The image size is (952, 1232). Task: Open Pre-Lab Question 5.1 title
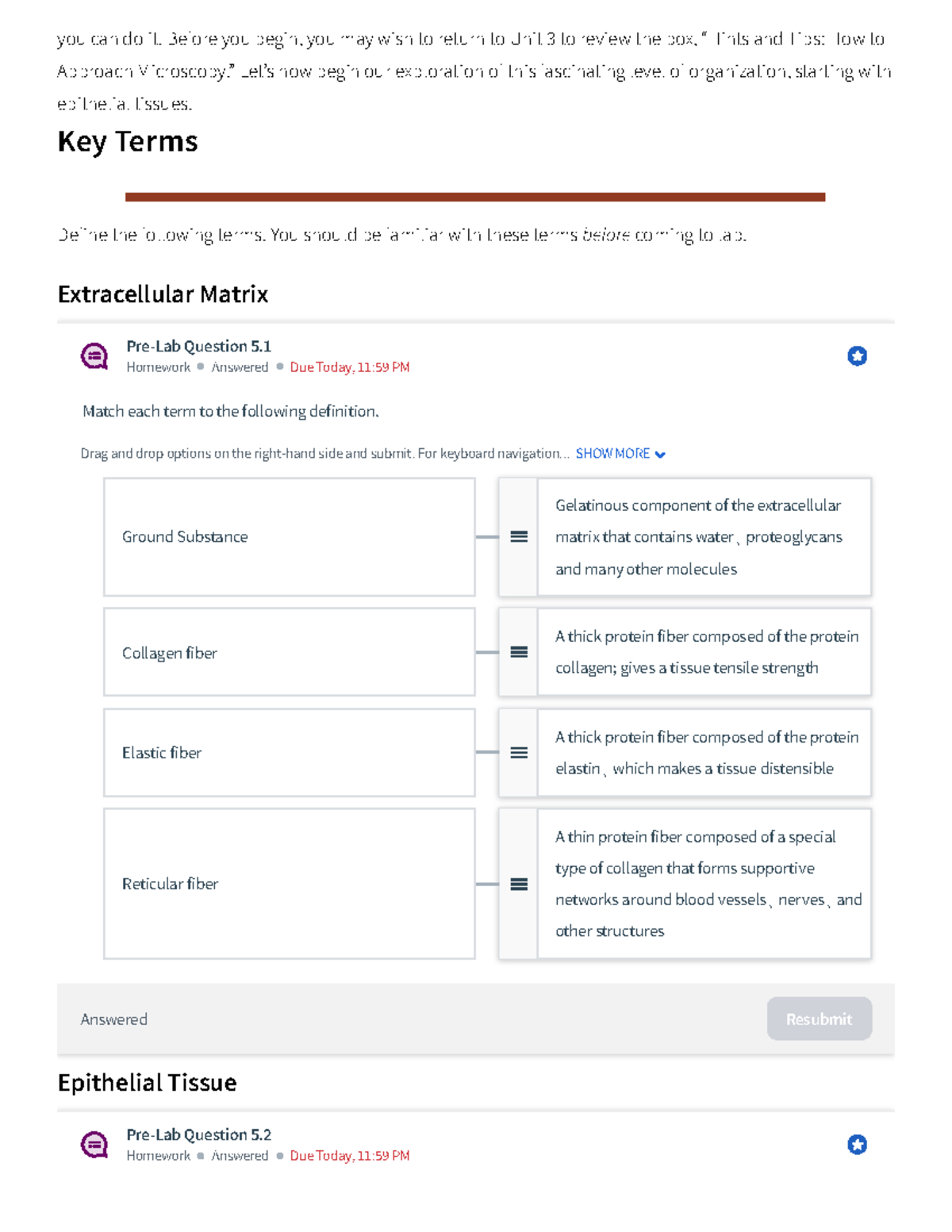[x=198, y=346]
